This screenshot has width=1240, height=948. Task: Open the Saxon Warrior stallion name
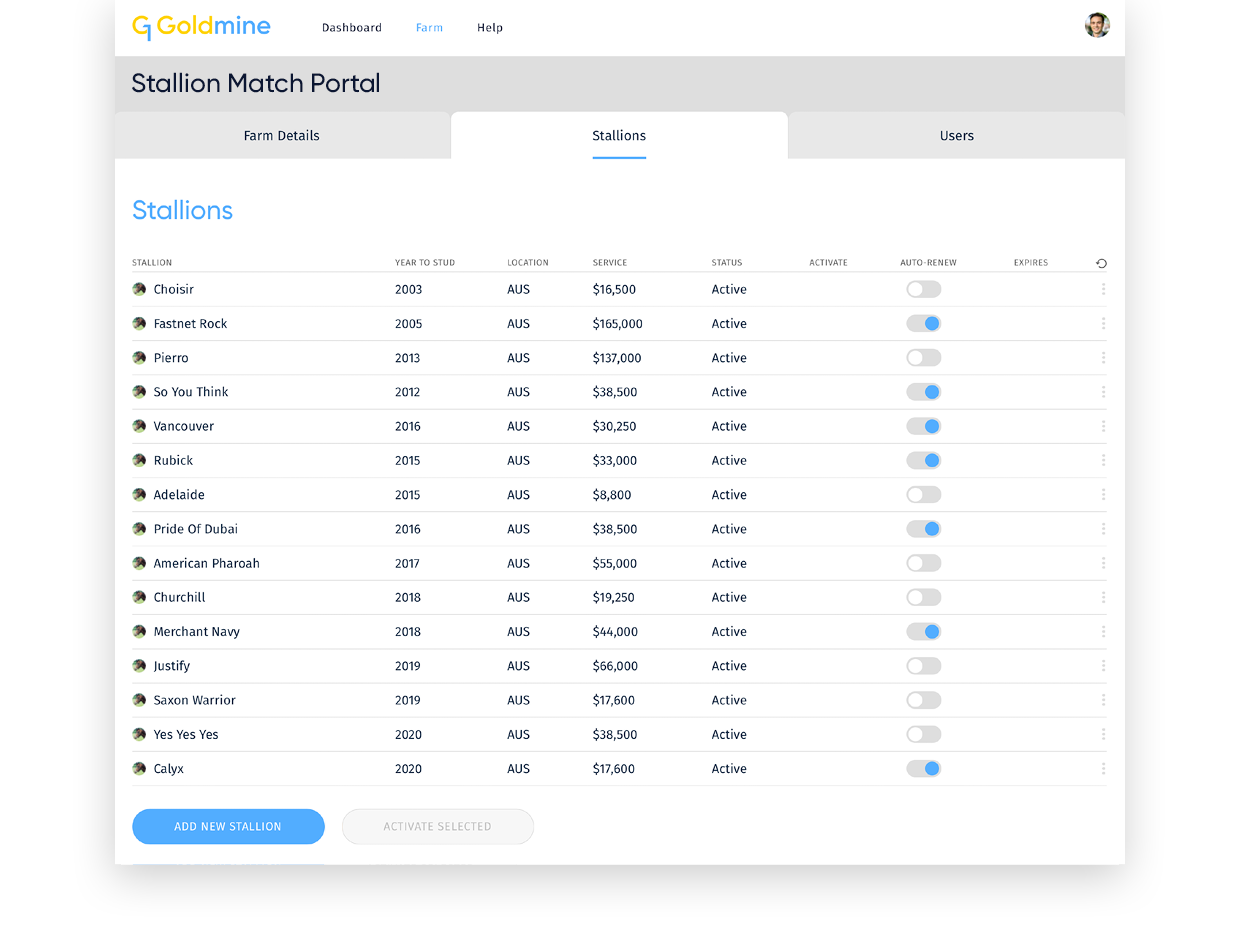195,700
